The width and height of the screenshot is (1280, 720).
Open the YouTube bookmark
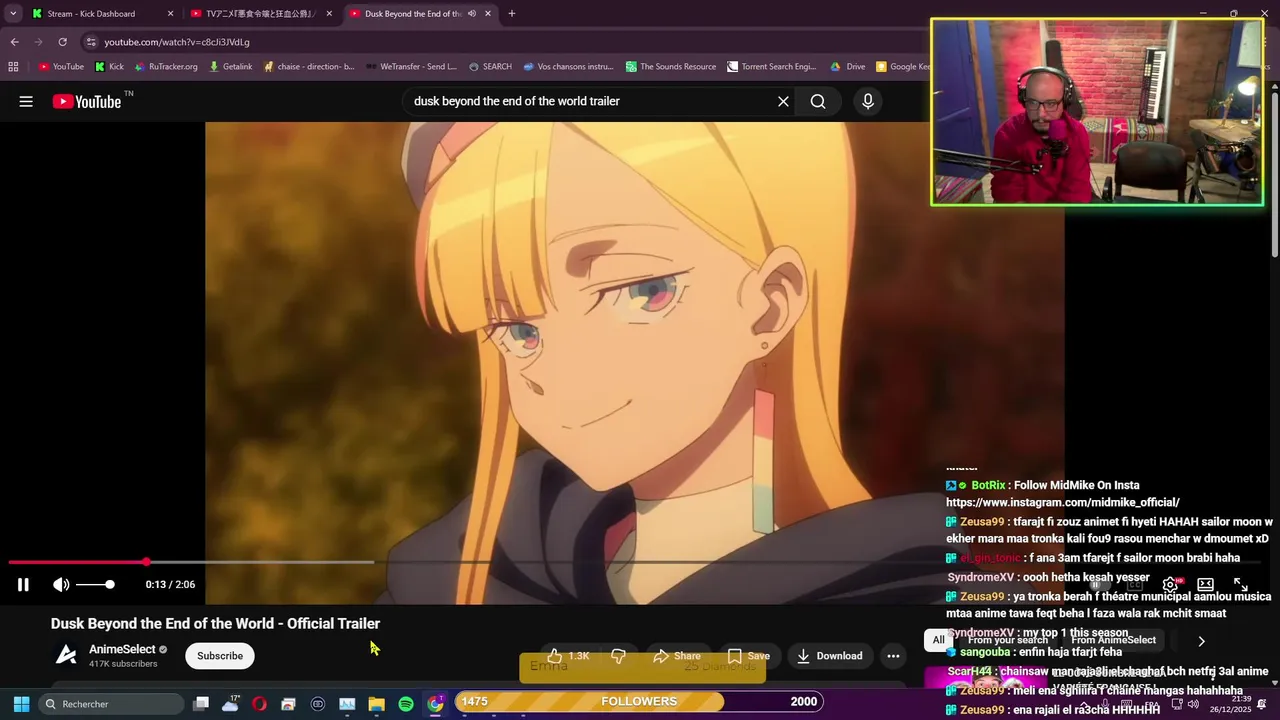pos(61,67)
